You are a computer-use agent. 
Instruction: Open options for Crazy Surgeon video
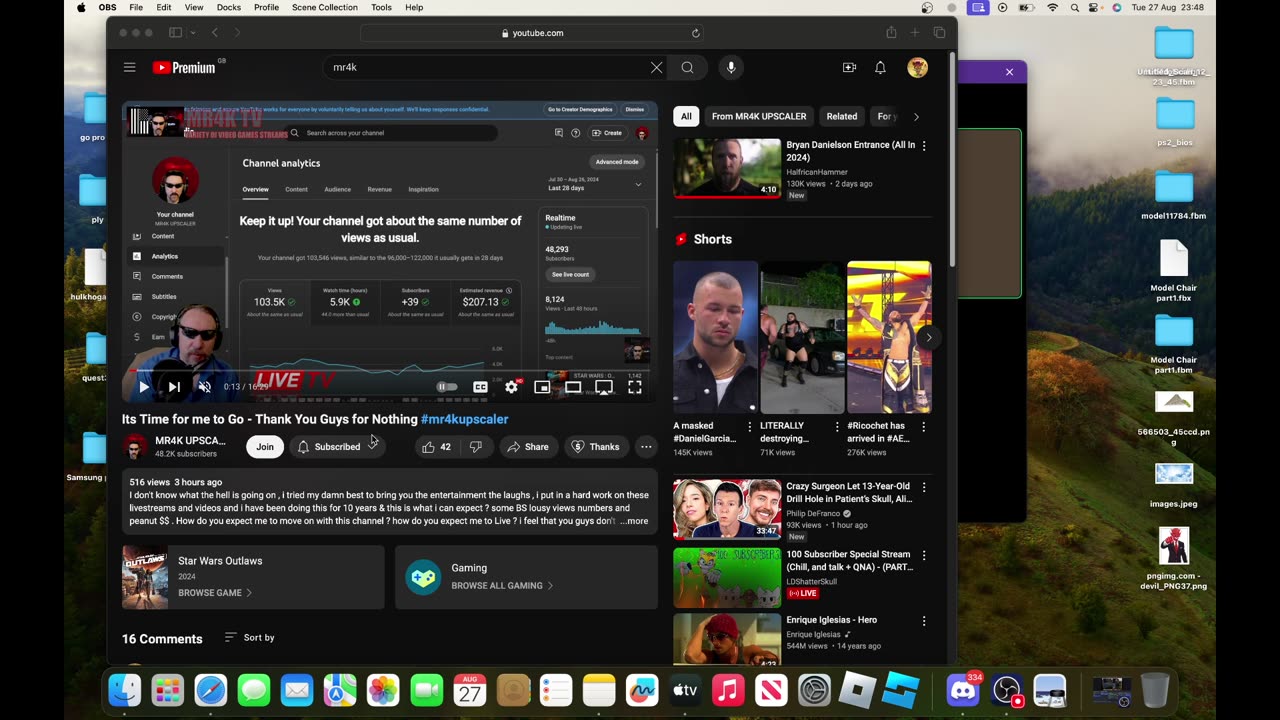(924, 487)
